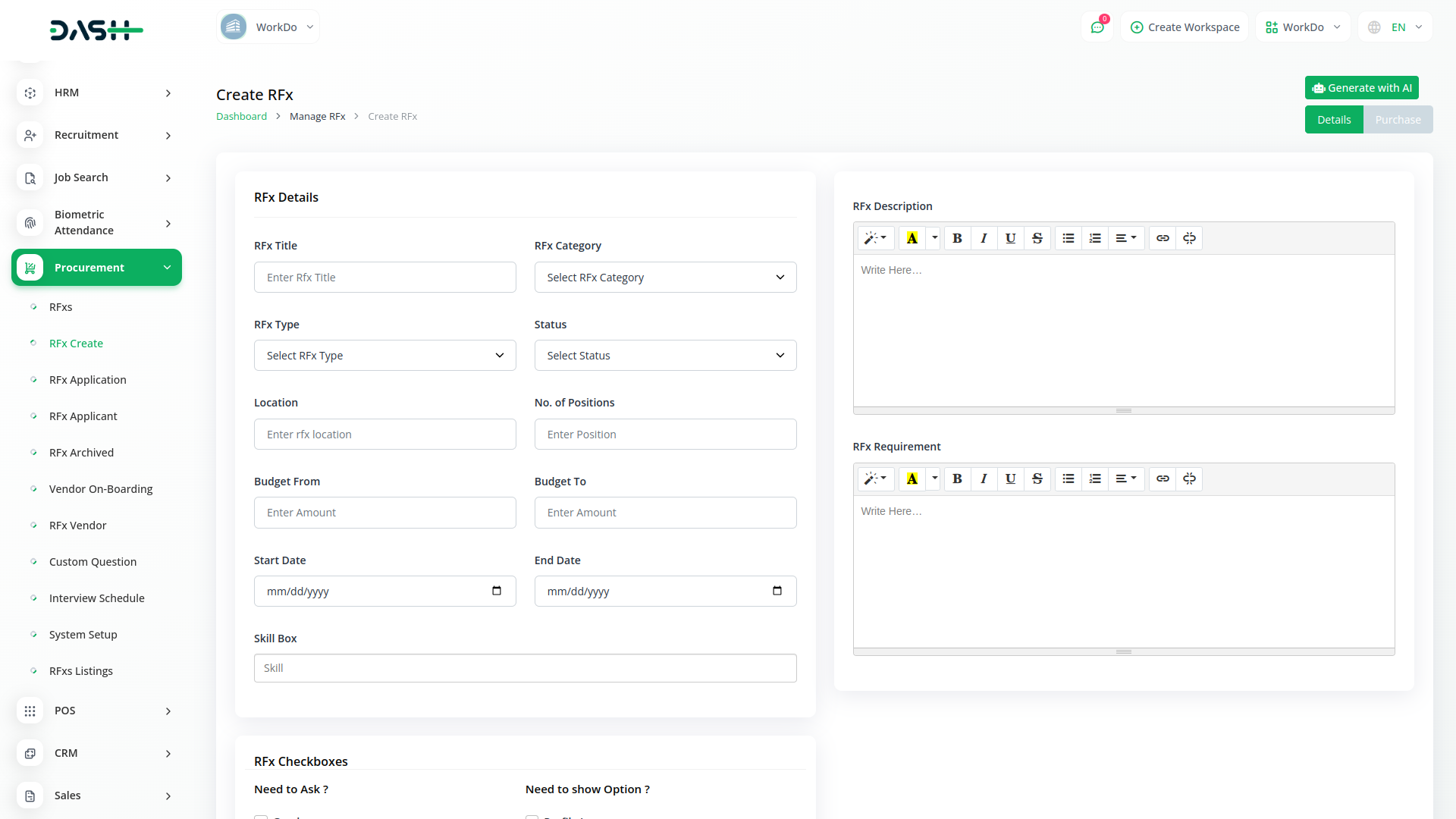Click highlight color button in RFx Description

[x=912, y=238]
